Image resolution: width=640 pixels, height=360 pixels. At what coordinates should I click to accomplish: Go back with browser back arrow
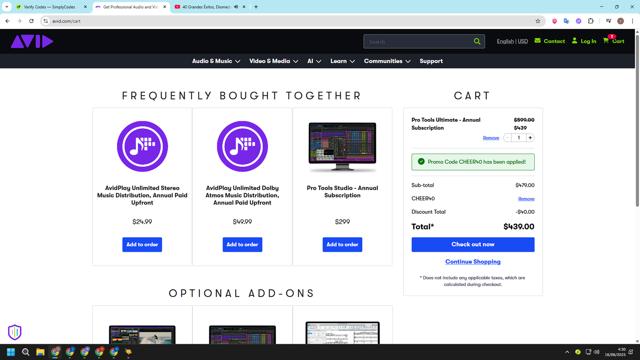pyautogui.click(x=7, y=21)
